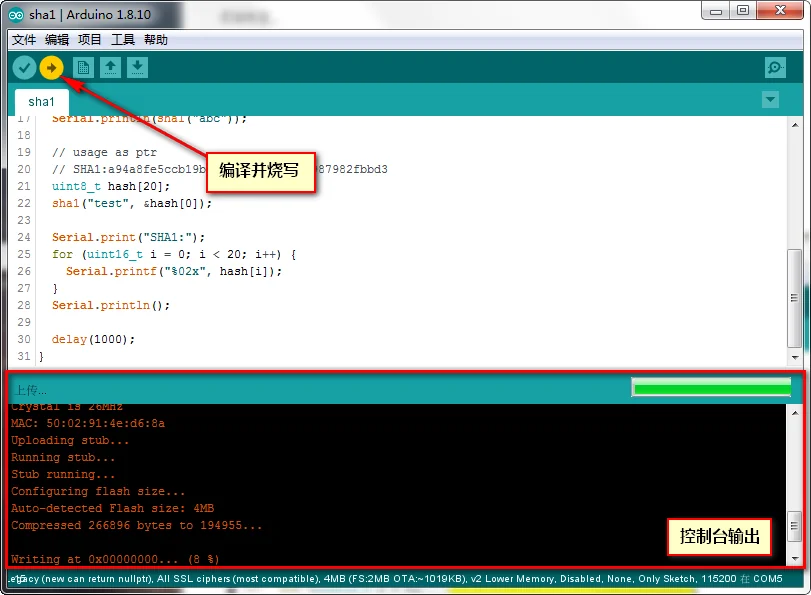
Task: Open the 文件 menu
Action: [24, 40]
